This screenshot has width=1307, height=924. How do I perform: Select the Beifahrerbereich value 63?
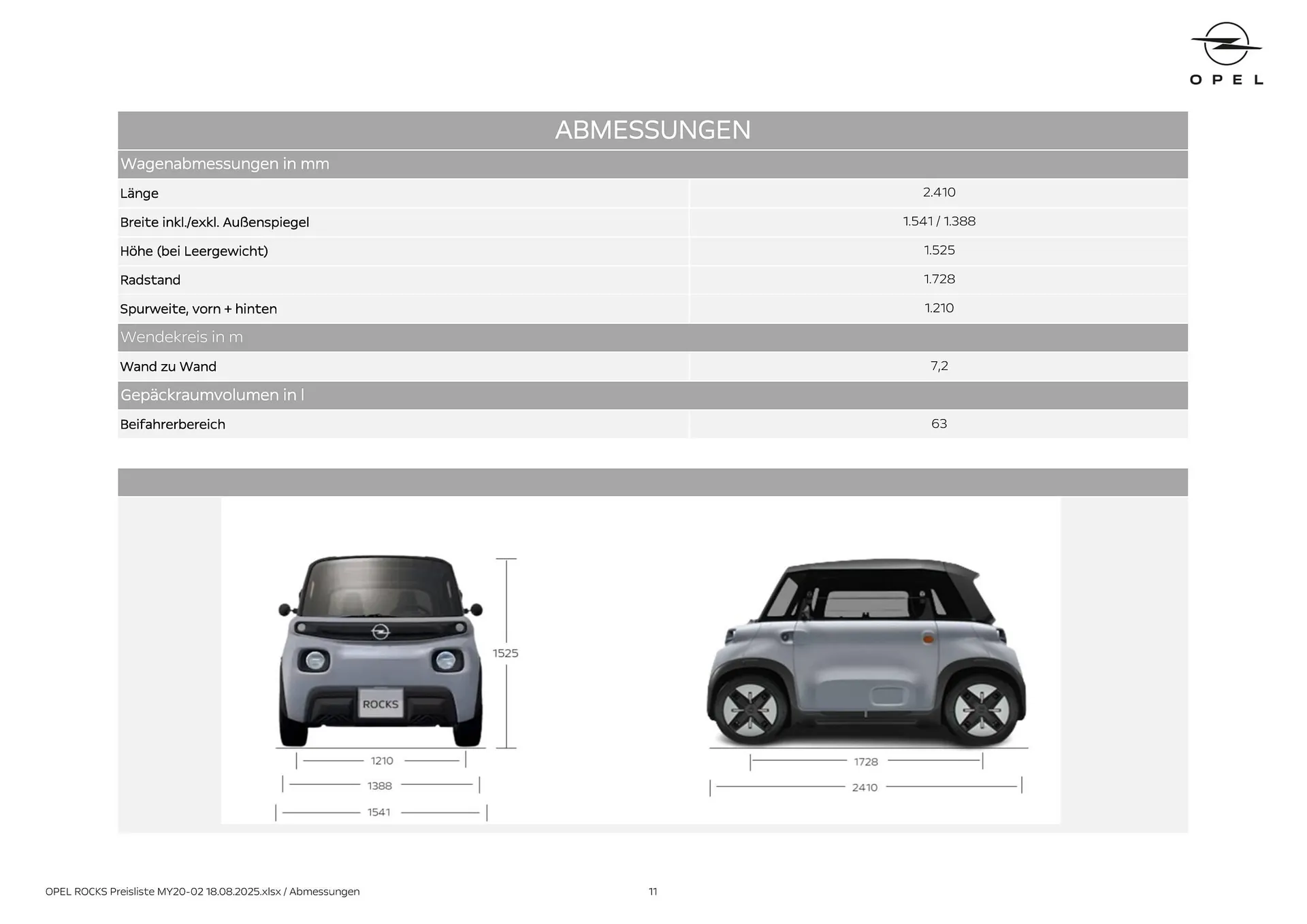pos(939,423)
